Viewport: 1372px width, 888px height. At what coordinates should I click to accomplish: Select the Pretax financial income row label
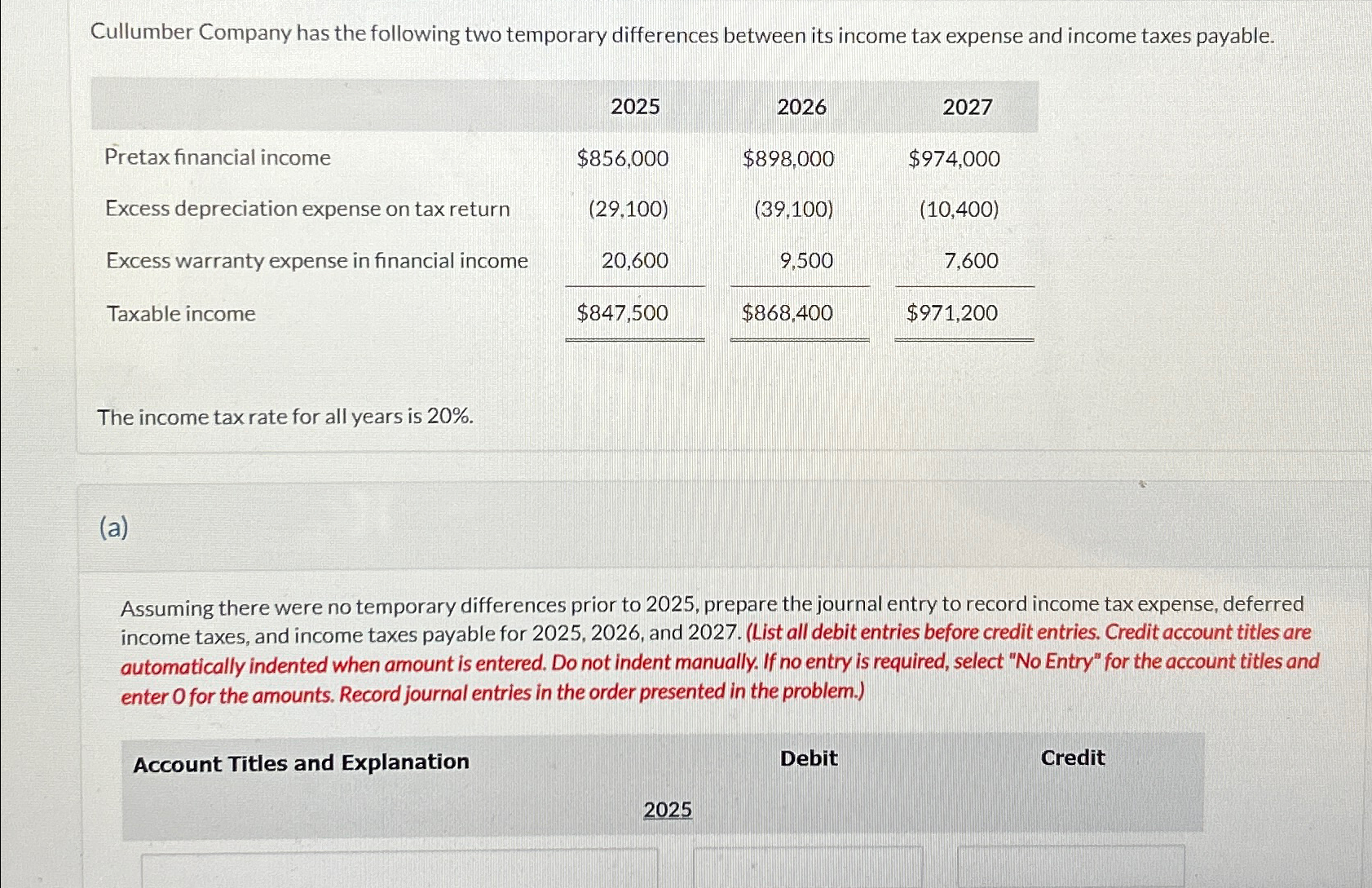click(217, 157)
